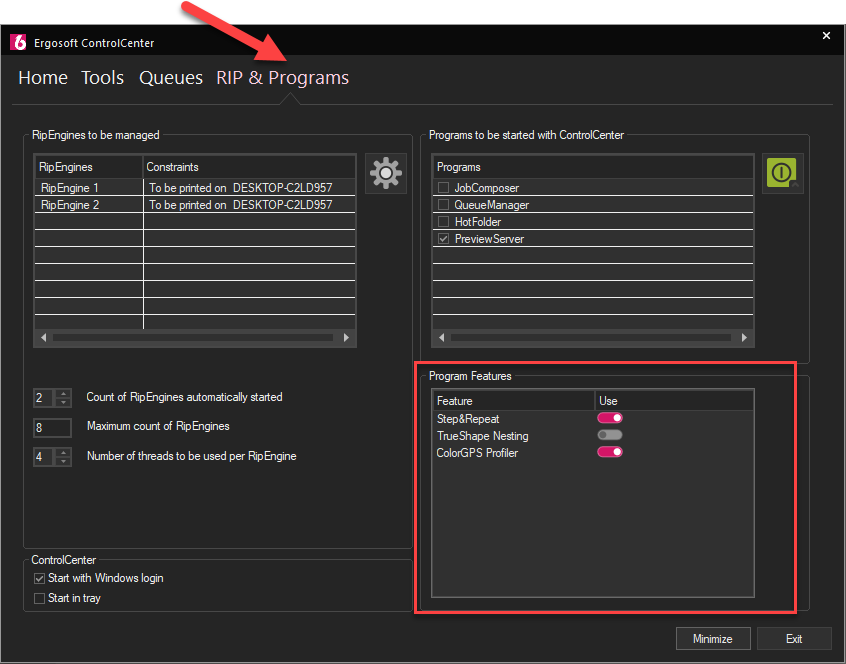Check the JobComposer program checkbox
The height and width of the screenshot is (664, 846).
444,188
